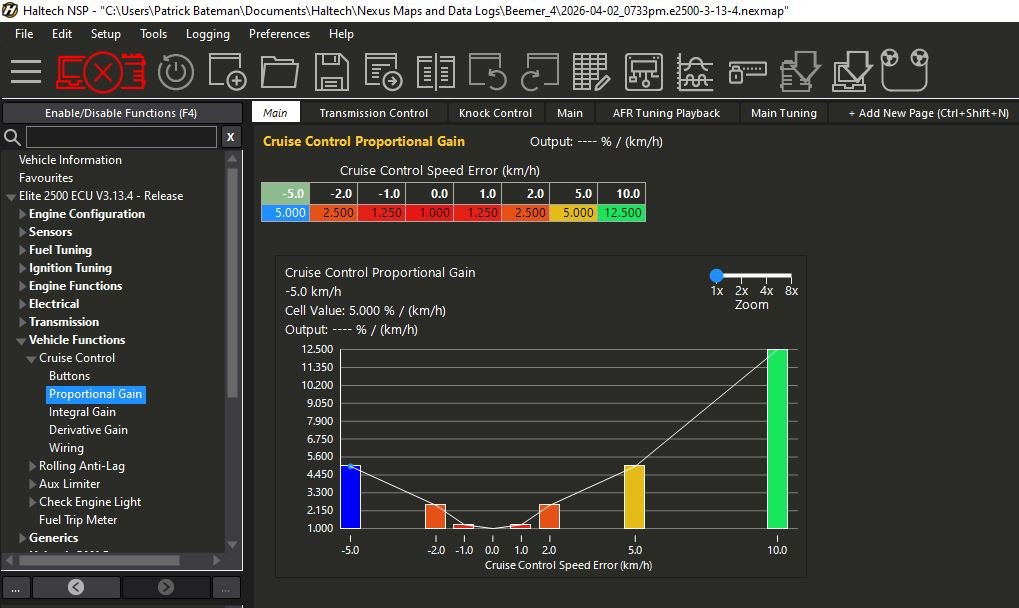Click the Undo arrow toolbar icon
The width and height of the screenshot is (1019, 608).
tap(488, 72)
